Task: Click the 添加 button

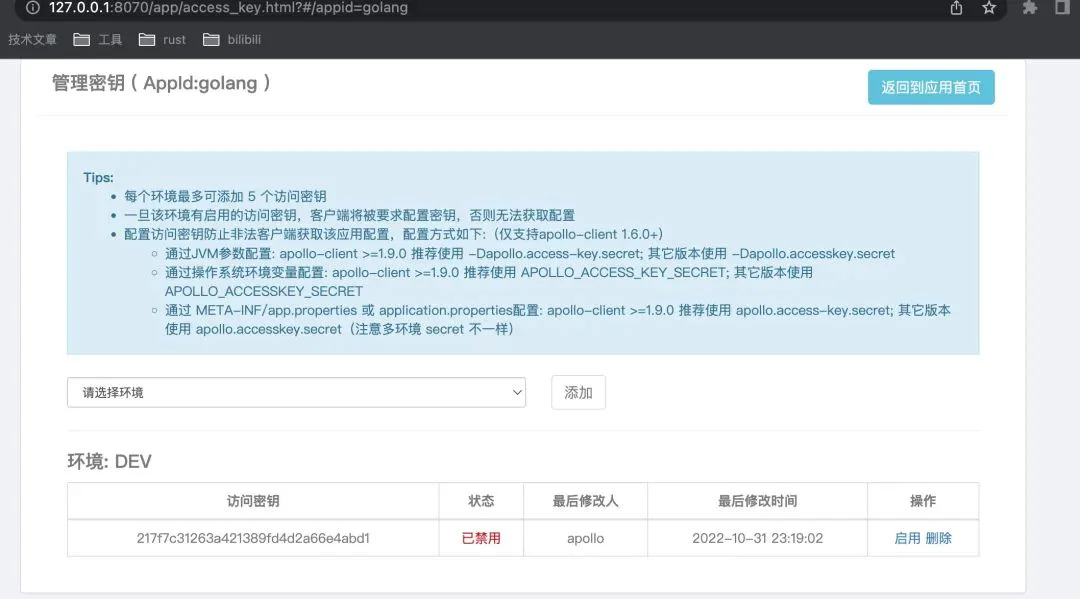Action: pos(578,393)
